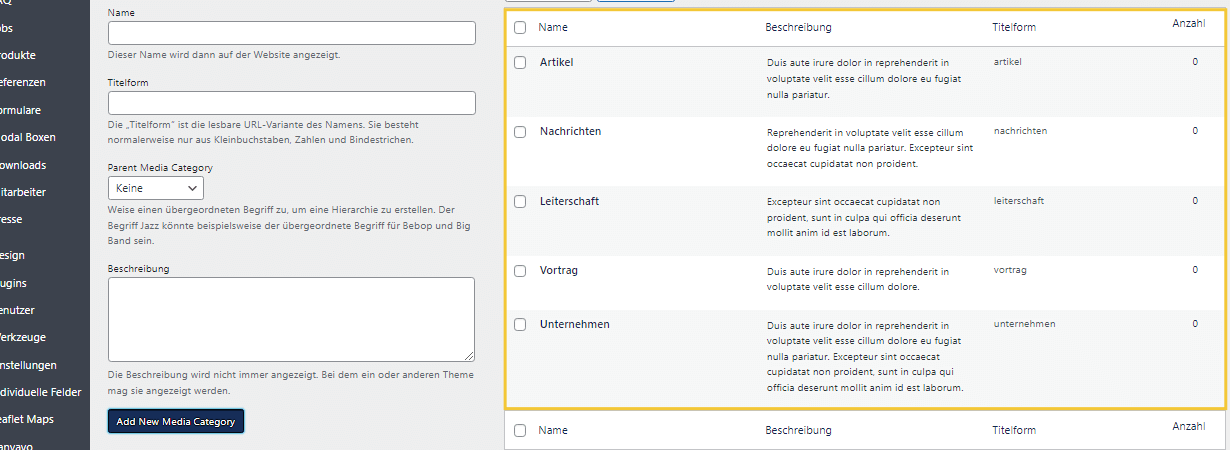Mark the Unternehmen row checkbox
This screenshot has height=450, width=1230.
click(519, 325)
